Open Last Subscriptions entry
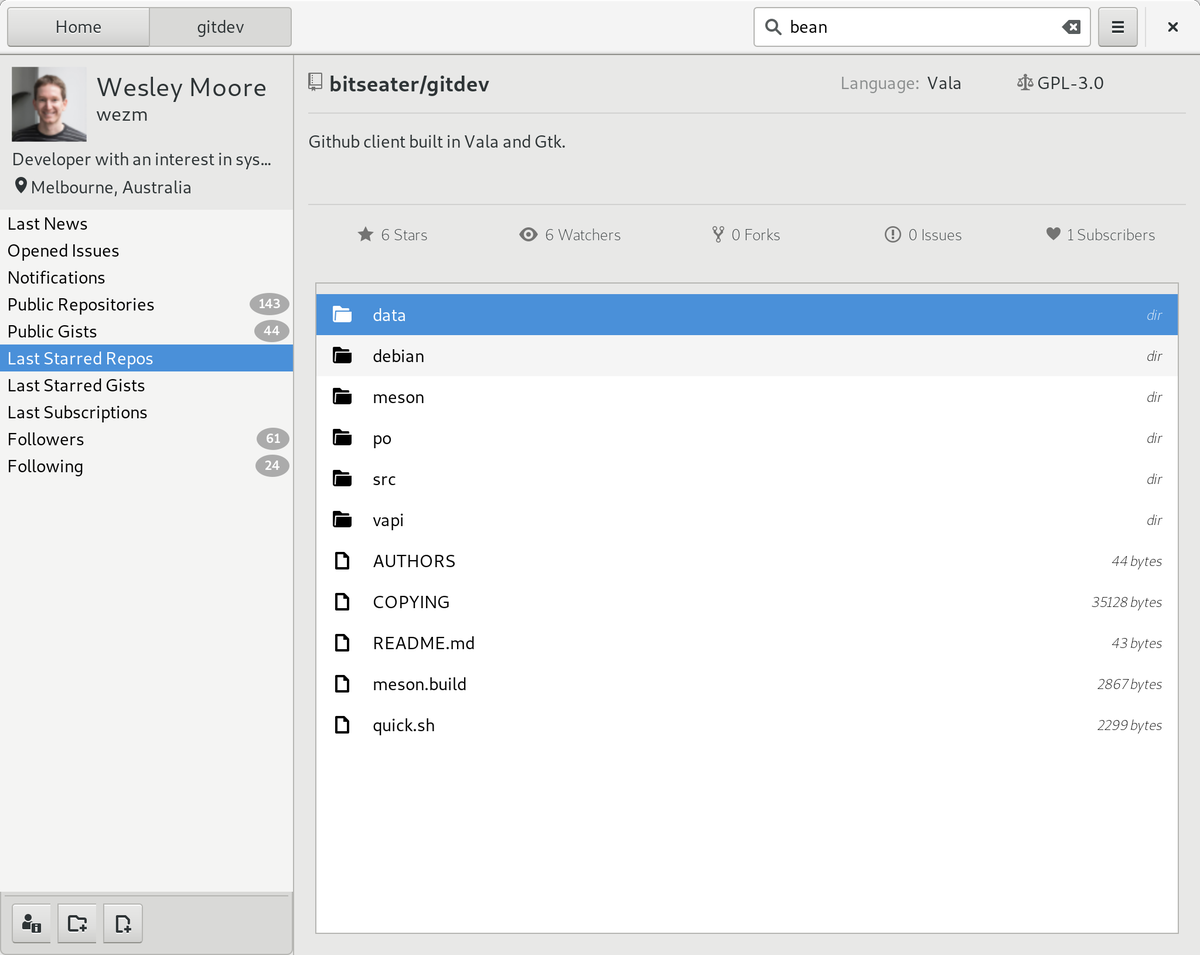The height and width of the screenshot is (955, 1200). pyautogui.click(x=146, y=412)
